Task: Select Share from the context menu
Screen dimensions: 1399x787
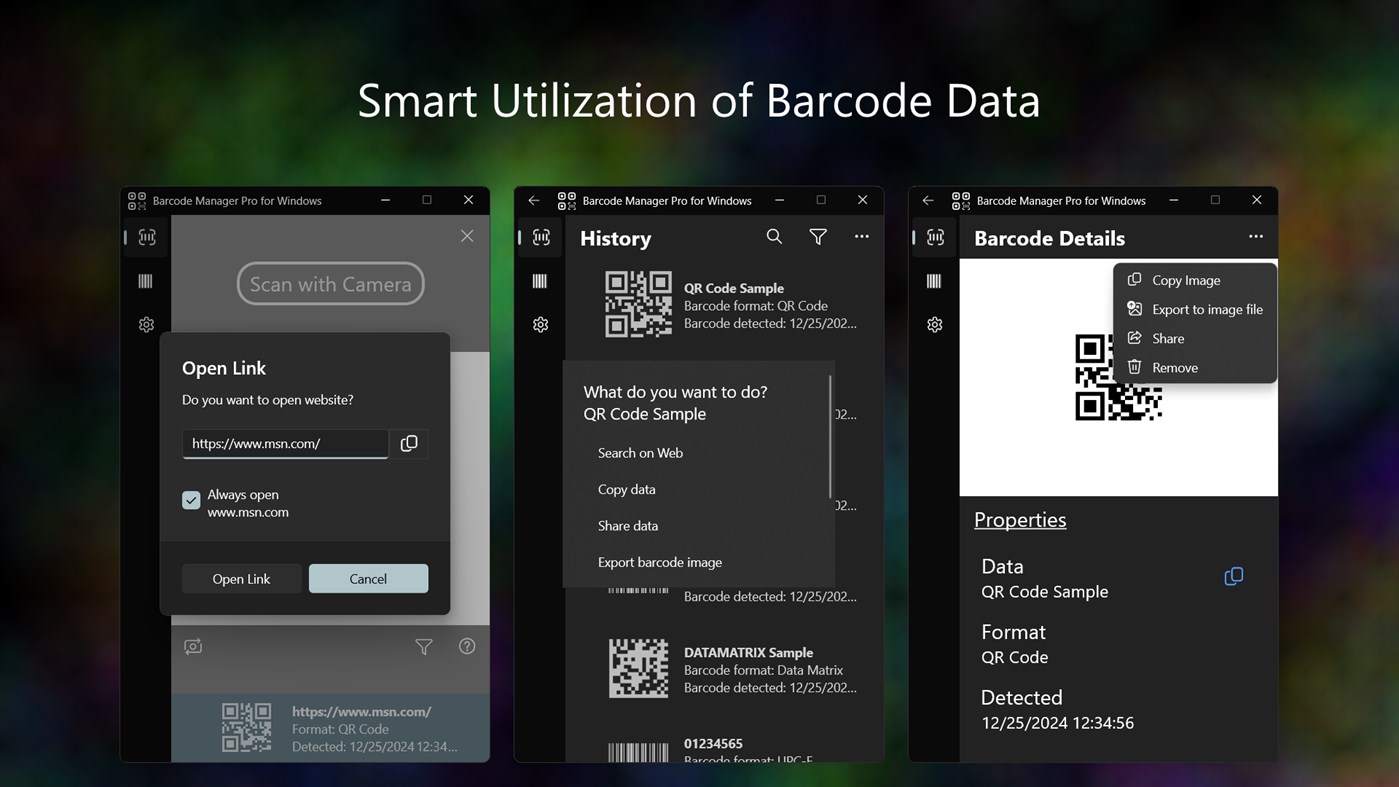Action: (x=1166, y=338)
